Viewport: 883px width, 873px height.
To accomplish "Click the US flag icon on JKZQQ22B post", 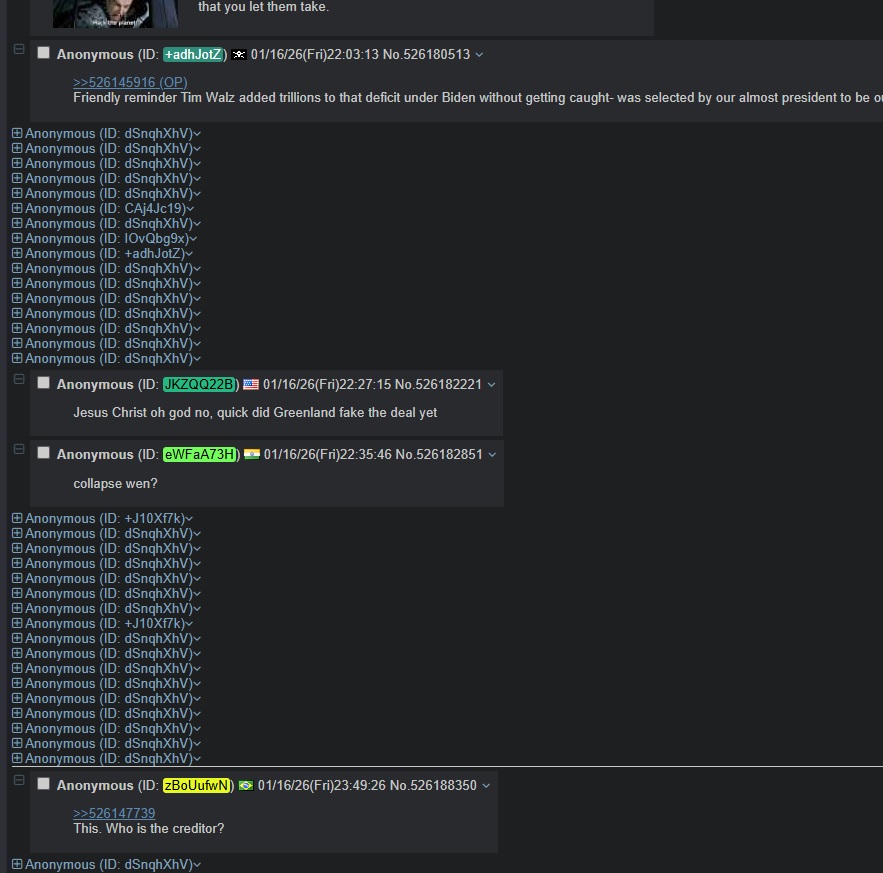I will pyautogui.click(x=251, y=385).
